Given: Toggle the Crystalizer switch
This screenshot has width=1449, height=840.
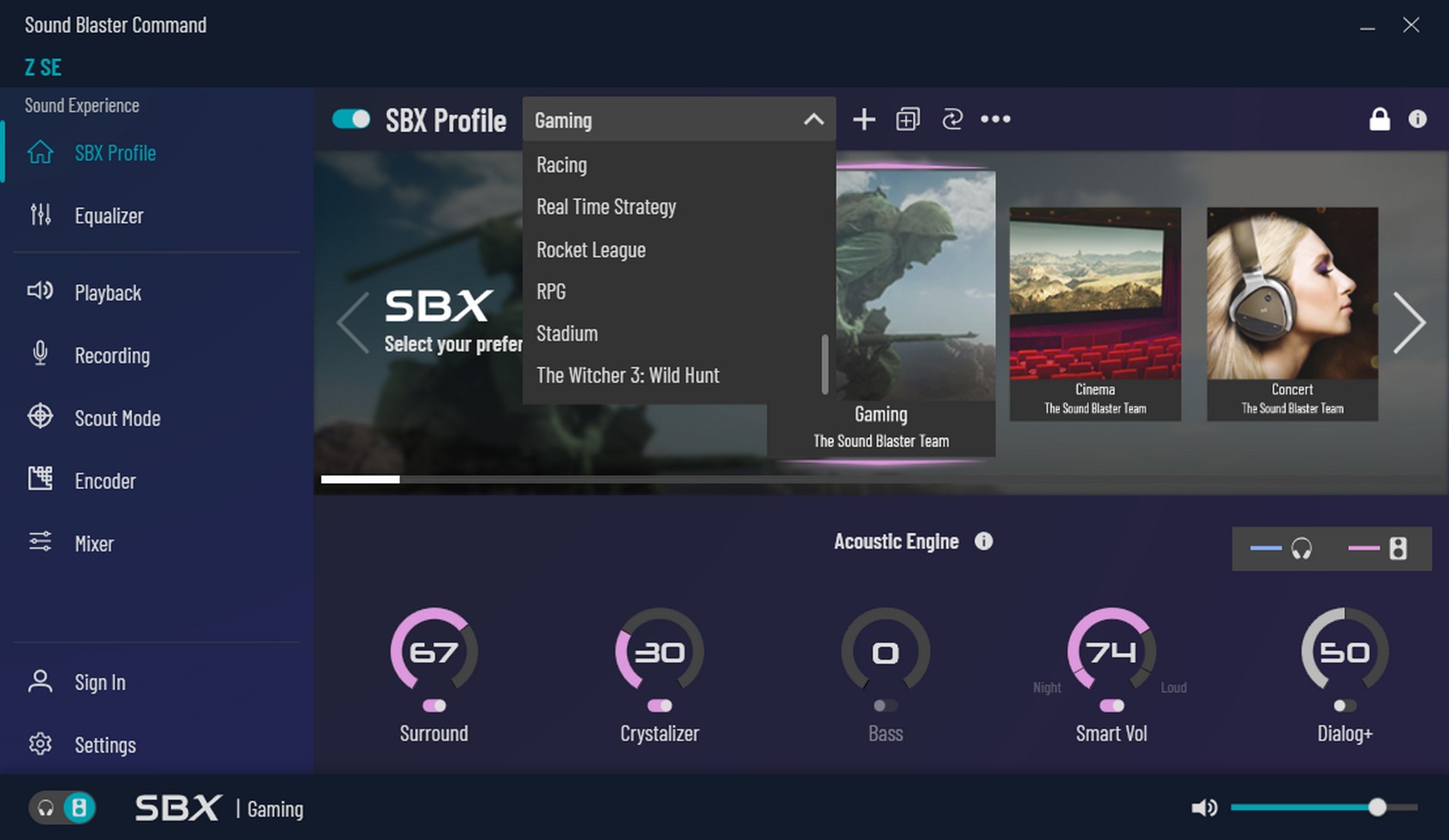Looking at the screenshot, I should (x=660, y=705).
